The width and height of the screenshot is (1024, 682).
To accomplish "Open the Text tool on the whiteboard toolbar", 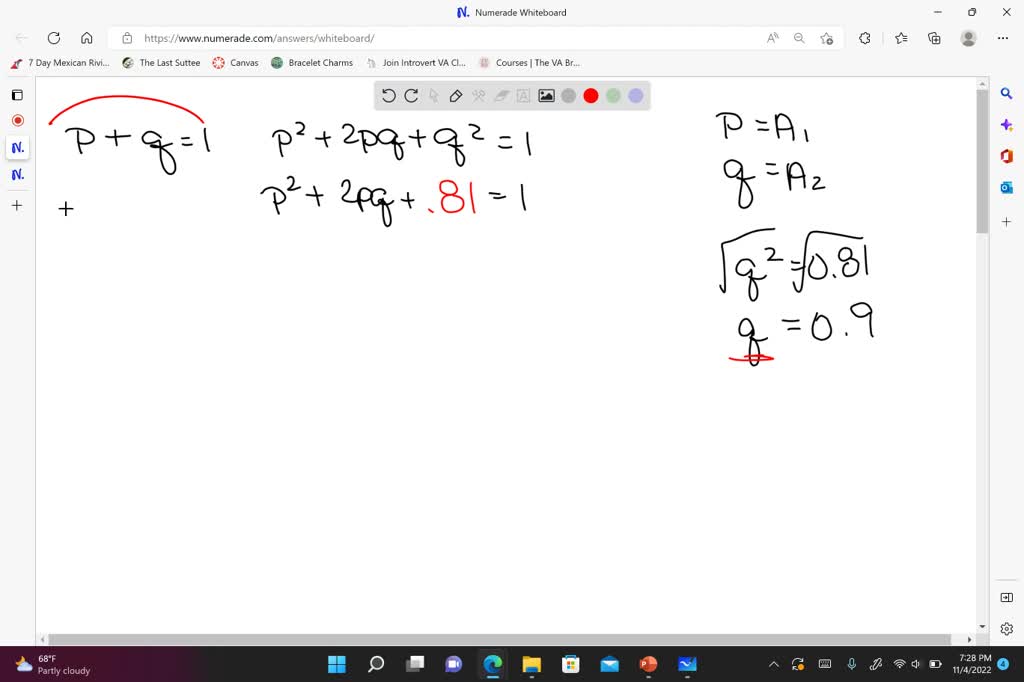I will pos(523,95).
